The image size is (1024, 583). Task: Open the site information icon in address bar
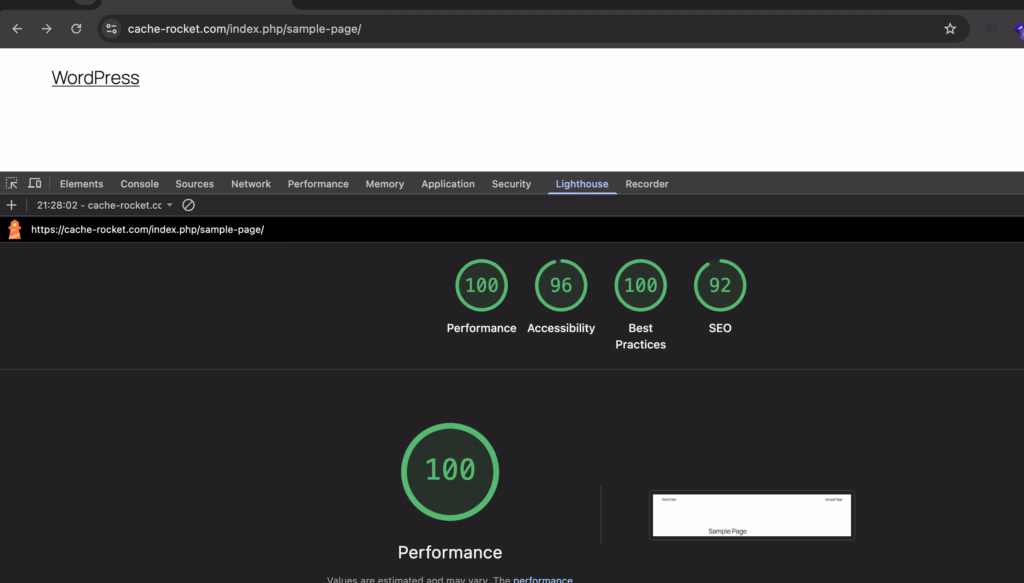coord(112,29)
